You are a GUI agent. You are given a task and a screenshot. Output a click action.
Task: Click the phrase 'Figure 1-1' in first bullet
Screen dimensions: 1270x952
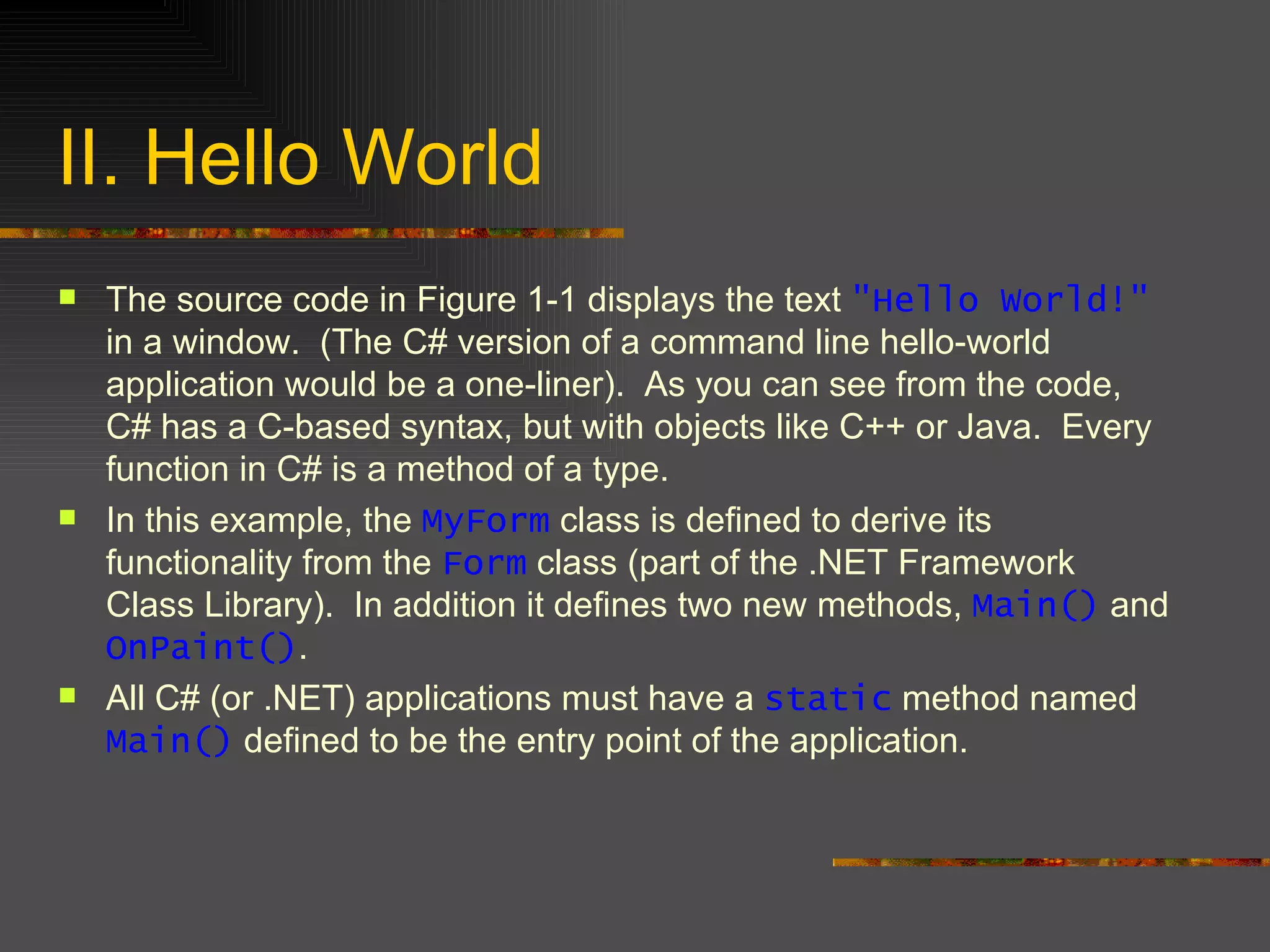coord(496,301)
